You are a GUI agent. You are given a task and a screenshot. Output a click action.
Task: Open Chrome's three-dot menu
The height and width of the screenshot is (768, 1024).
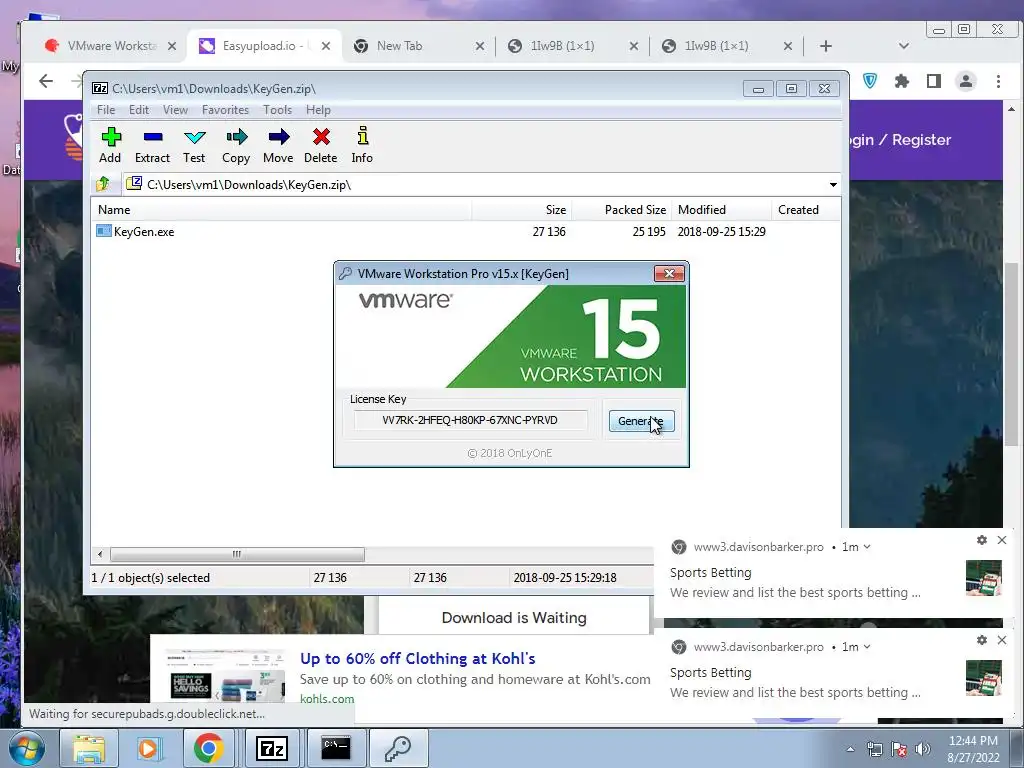tap(998, 81)
